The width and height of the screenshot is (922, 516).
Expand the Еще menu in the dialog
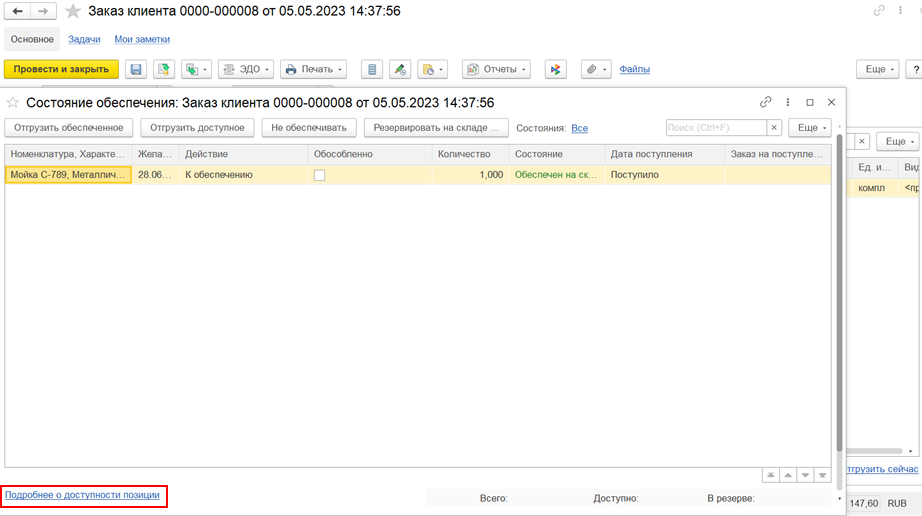point(809,128)
